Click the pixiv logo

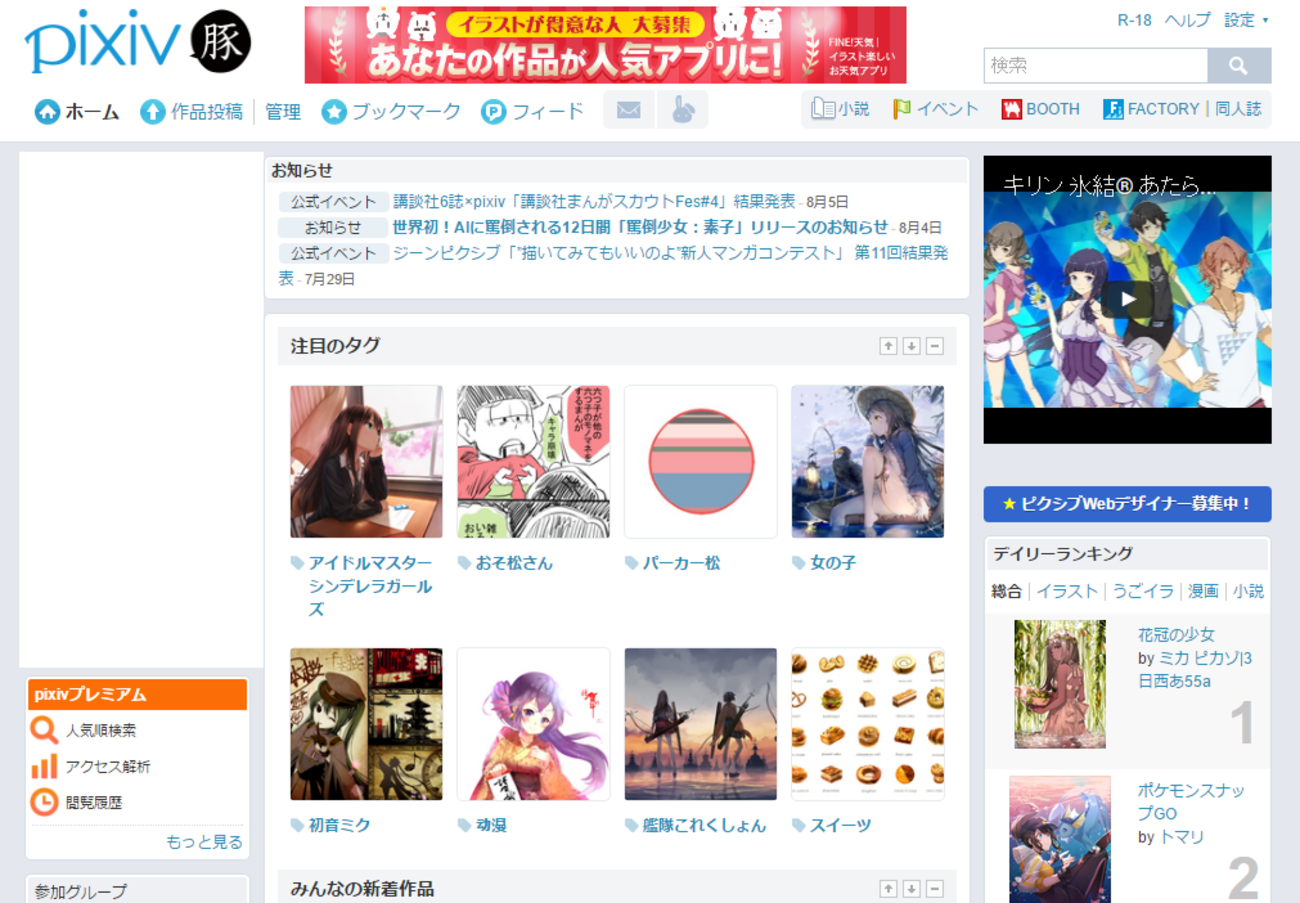pos(102,43)
